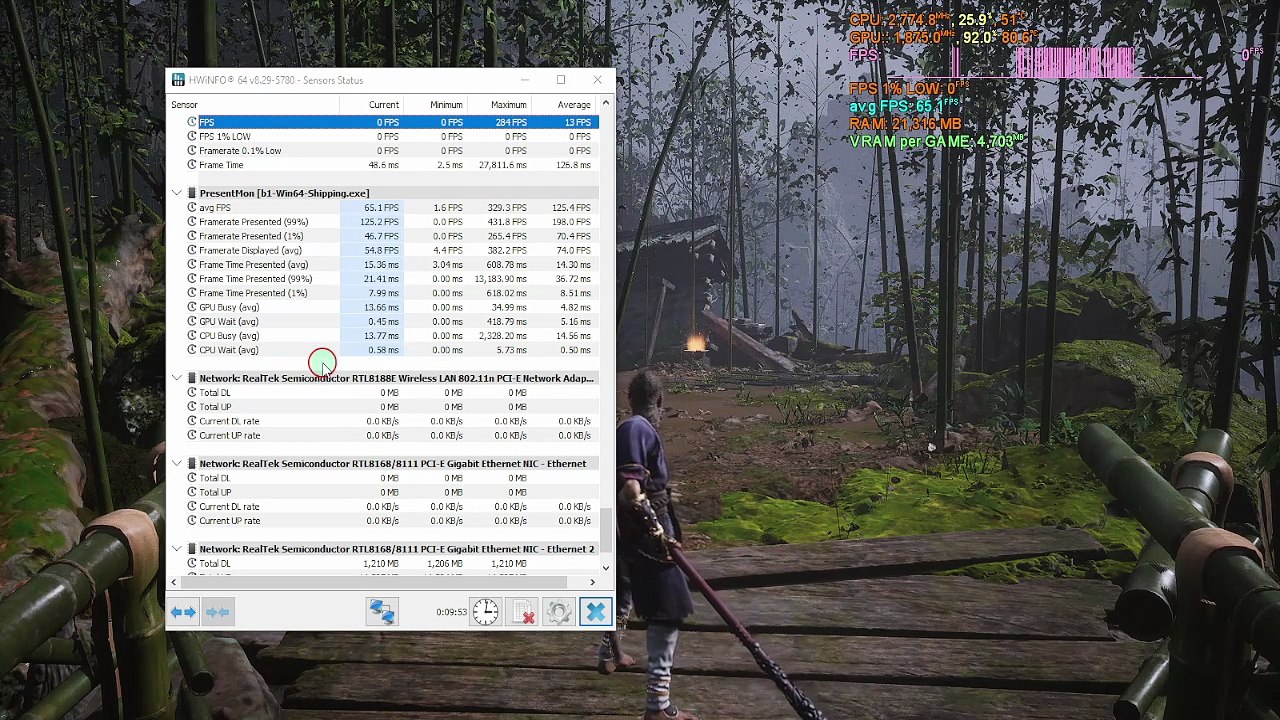This screenshot has height=720, width=1280.
Task: Select the CPU Busy (avg) row
Action: coord(391,336)
